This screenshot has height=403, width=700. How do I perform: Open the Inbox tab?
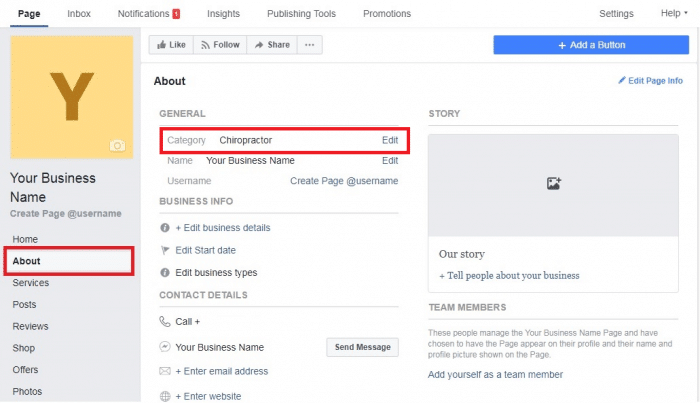tap(79, 14)
